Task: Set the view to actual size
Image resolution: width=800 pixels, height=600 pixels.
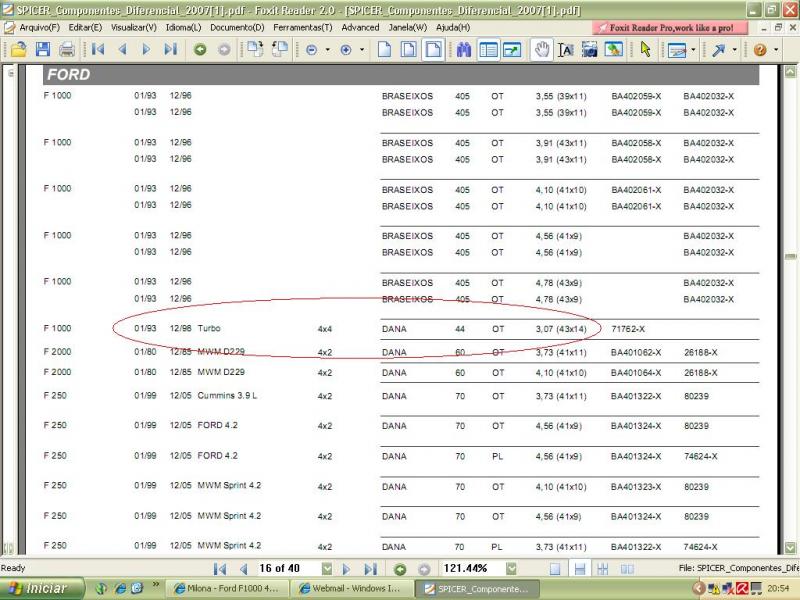Action: click(384, 49)
